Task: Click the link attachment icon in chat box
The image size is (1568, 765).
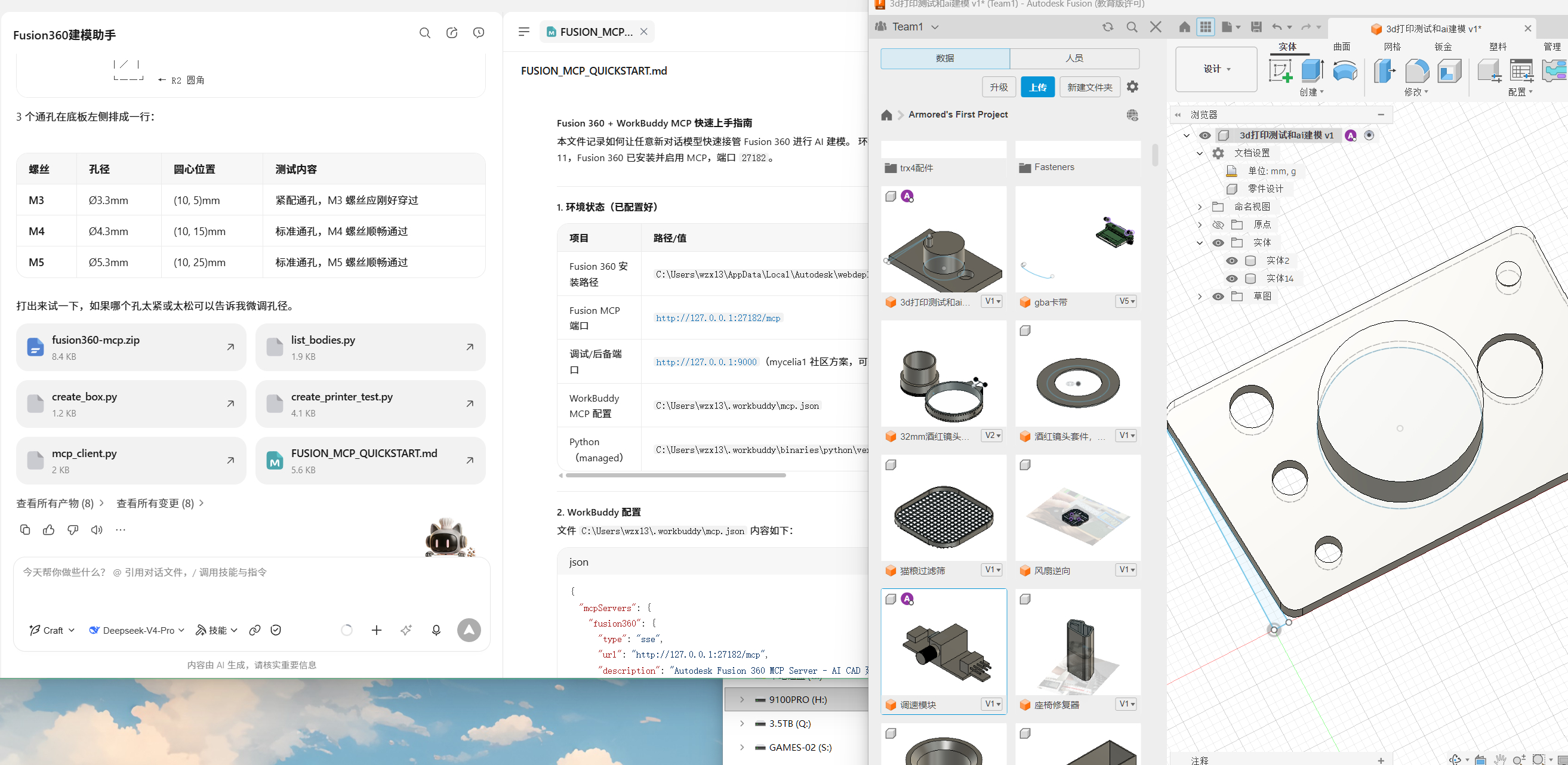Action: click(255, 631)
